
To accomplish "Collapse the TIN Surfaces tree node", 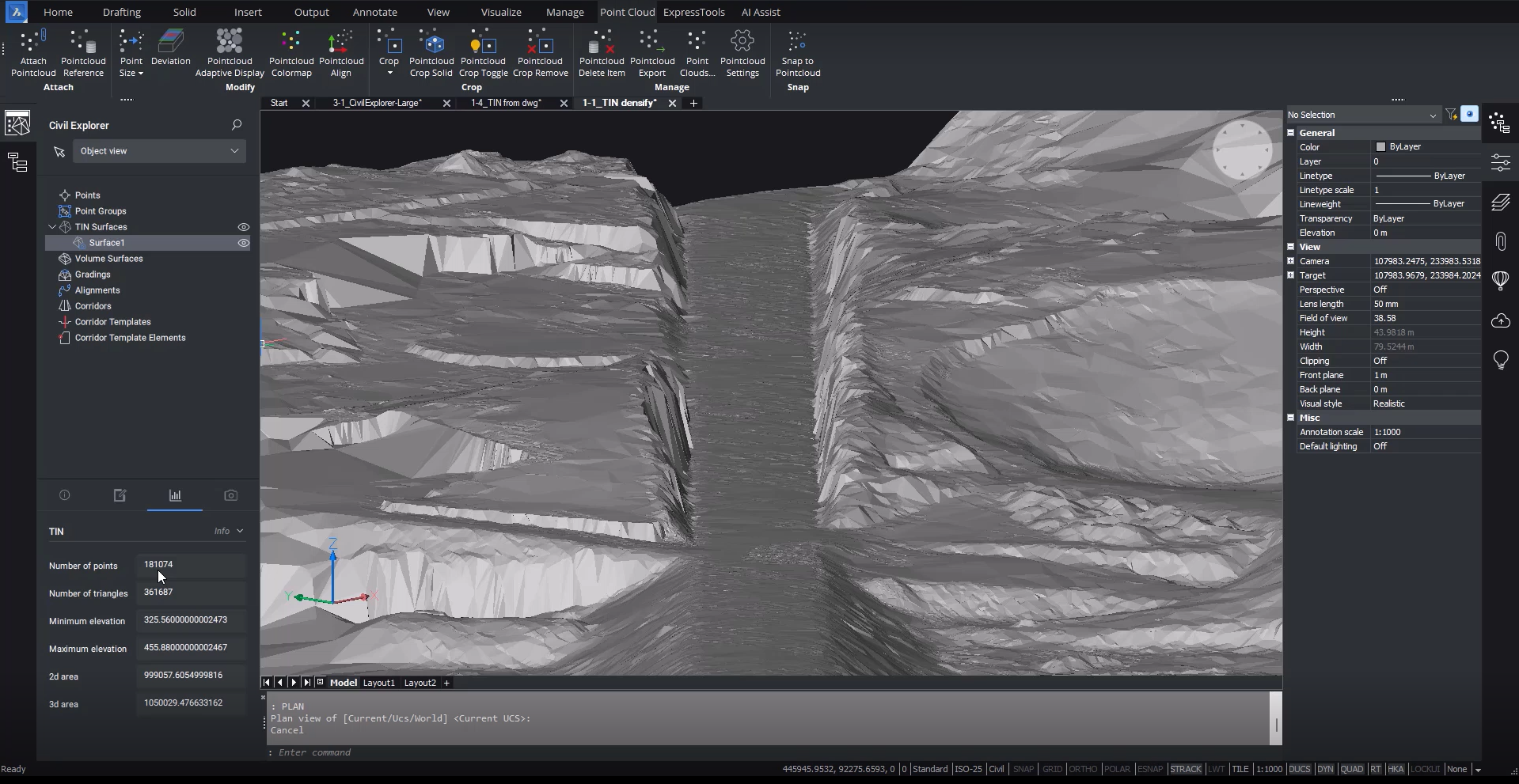I will coord(52,227).
